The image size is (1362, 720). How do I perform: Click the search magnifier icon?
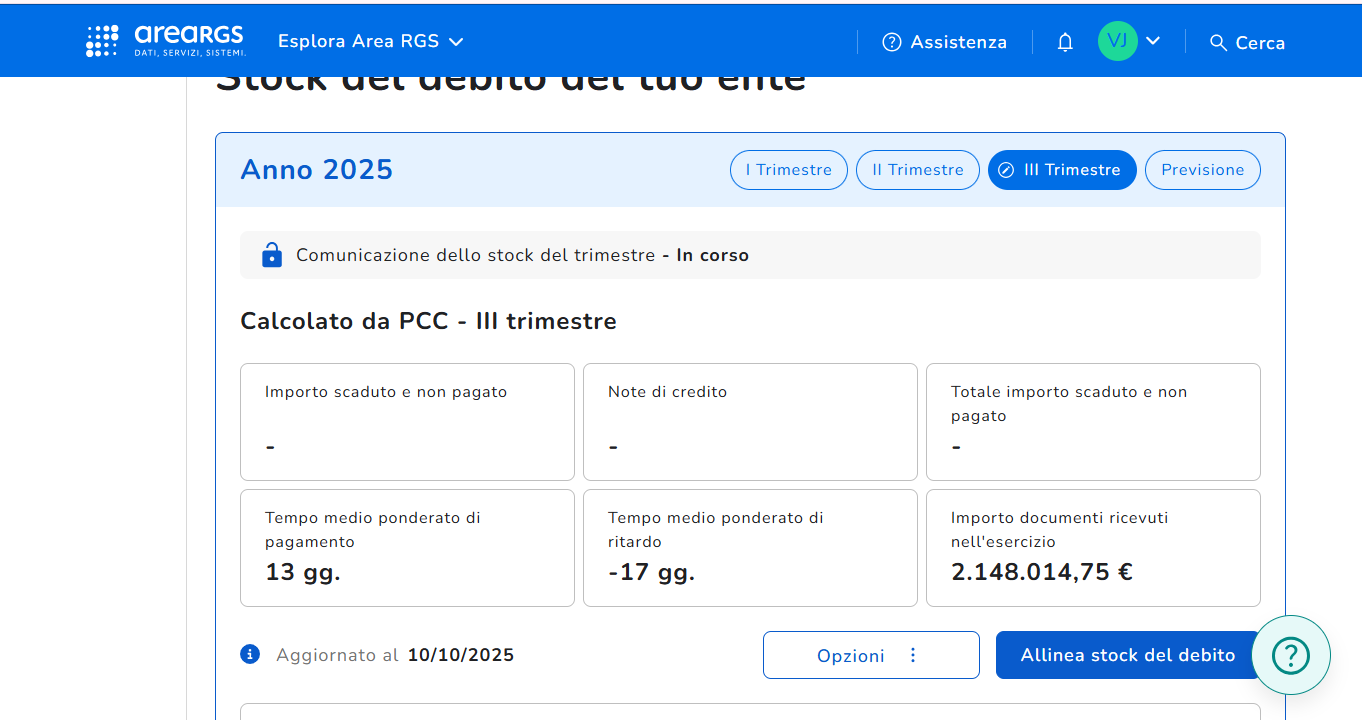click(1217, 42)
